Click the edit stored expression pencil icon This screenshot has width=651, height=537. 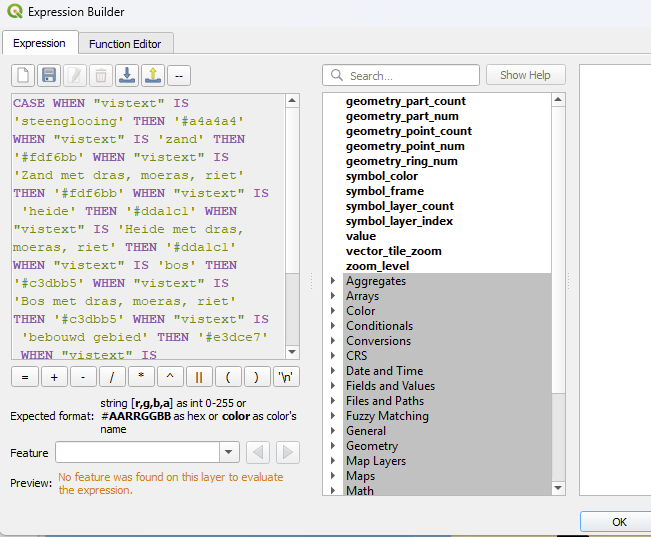click(75, 76)
